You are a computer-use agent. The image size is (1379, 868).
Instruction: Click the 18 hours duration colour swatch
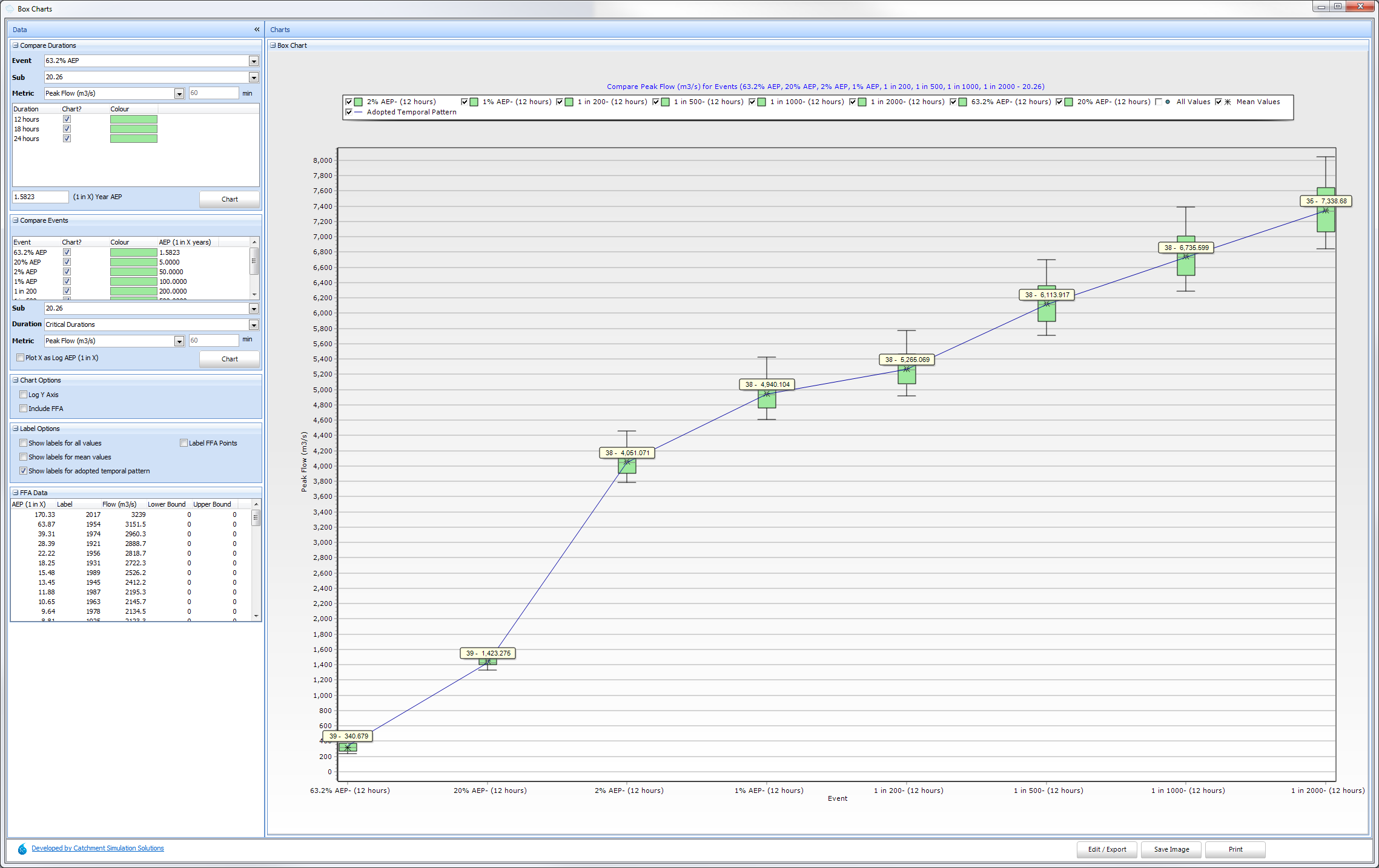pos(134,129)
